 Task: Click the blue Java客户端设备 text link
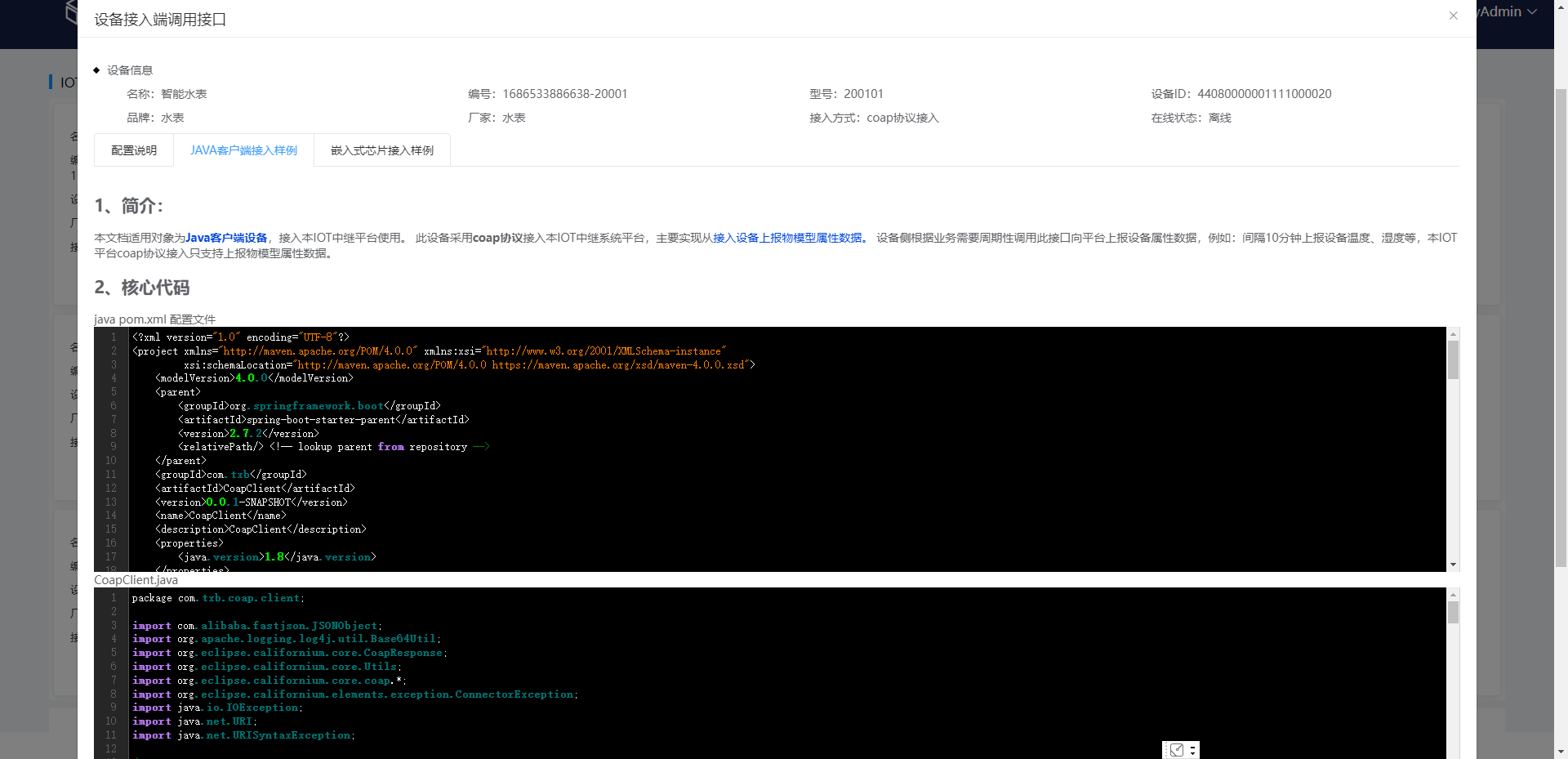[225, 238]
